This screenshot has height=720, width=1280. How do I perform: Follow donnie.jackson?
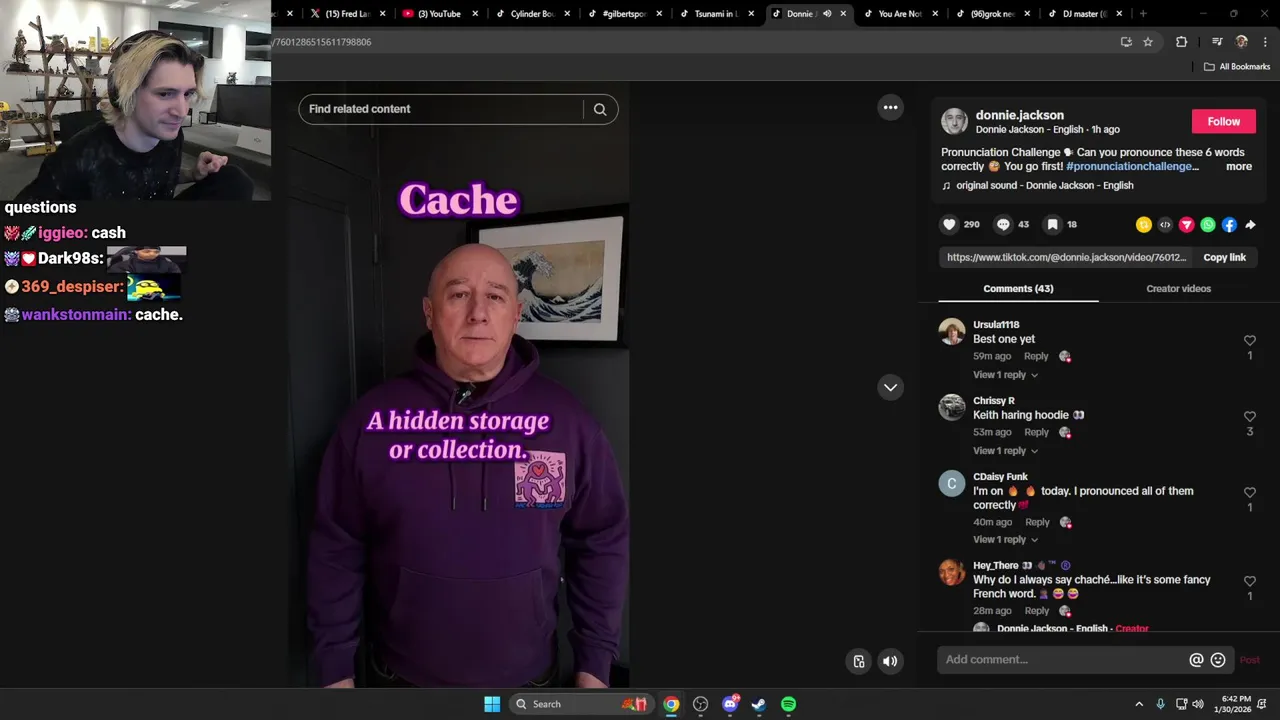[1223, 122]
